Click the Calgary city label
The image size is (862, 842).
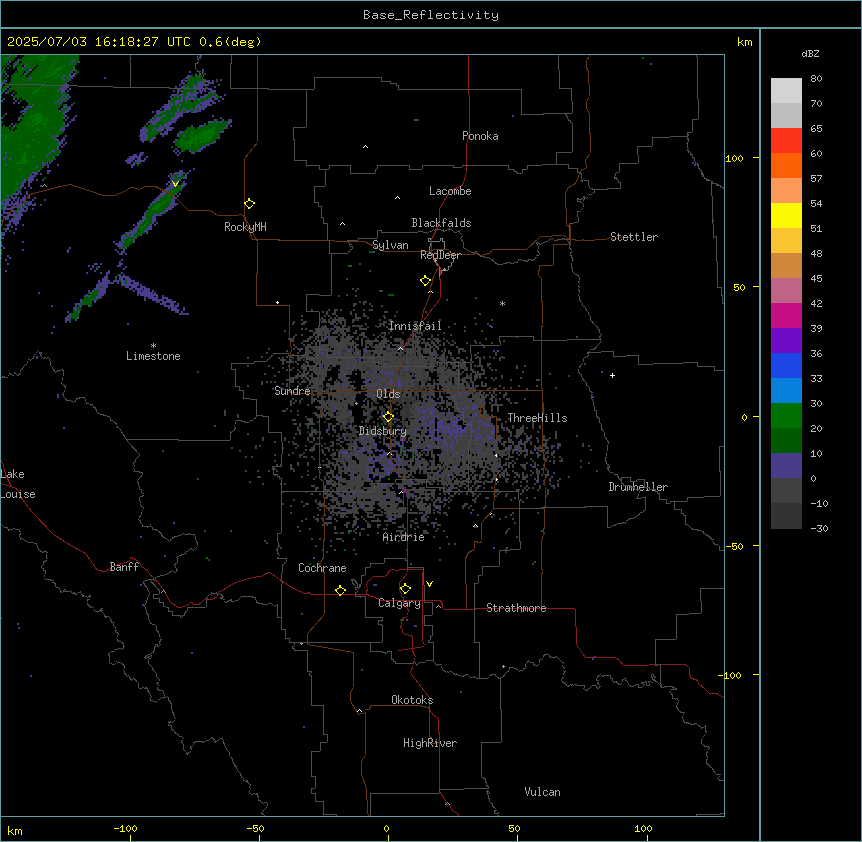(x=399, y=603)
